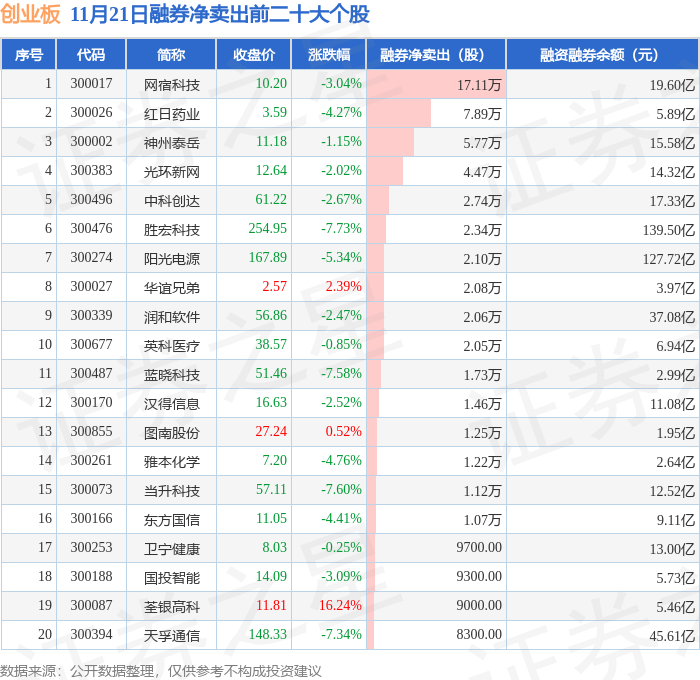Select the stock name 图南股份

(171, 433)
